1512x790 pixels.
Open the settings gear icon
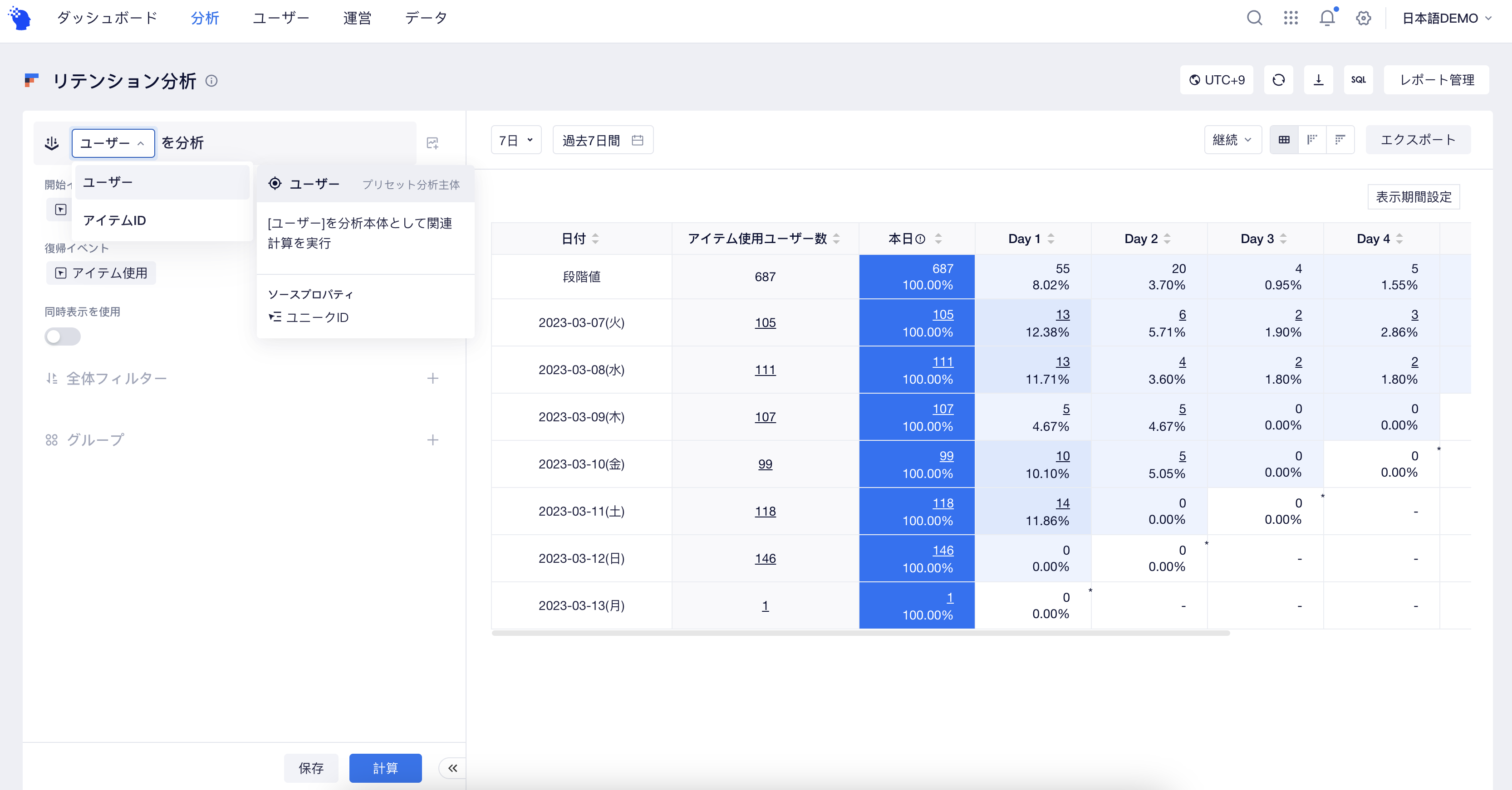[x=1364, y=18]
